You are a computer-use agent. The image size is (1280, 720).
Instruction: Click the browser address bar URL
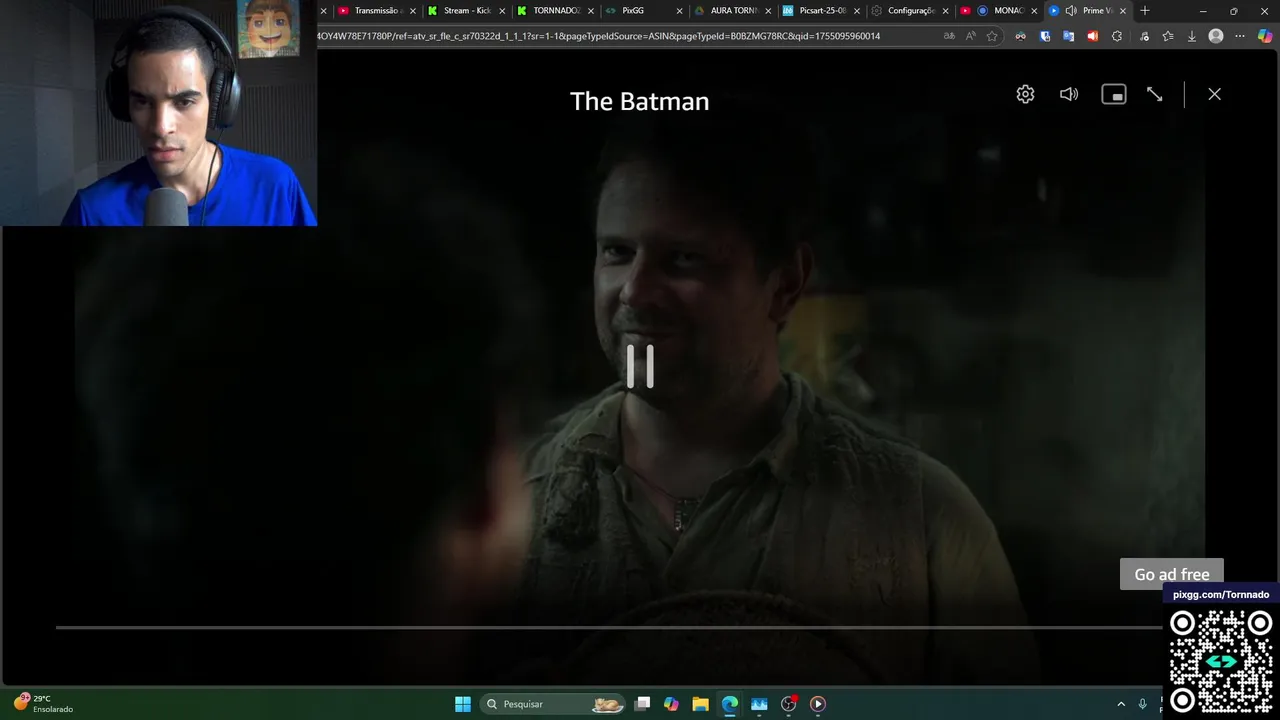(x=598, y=36)
